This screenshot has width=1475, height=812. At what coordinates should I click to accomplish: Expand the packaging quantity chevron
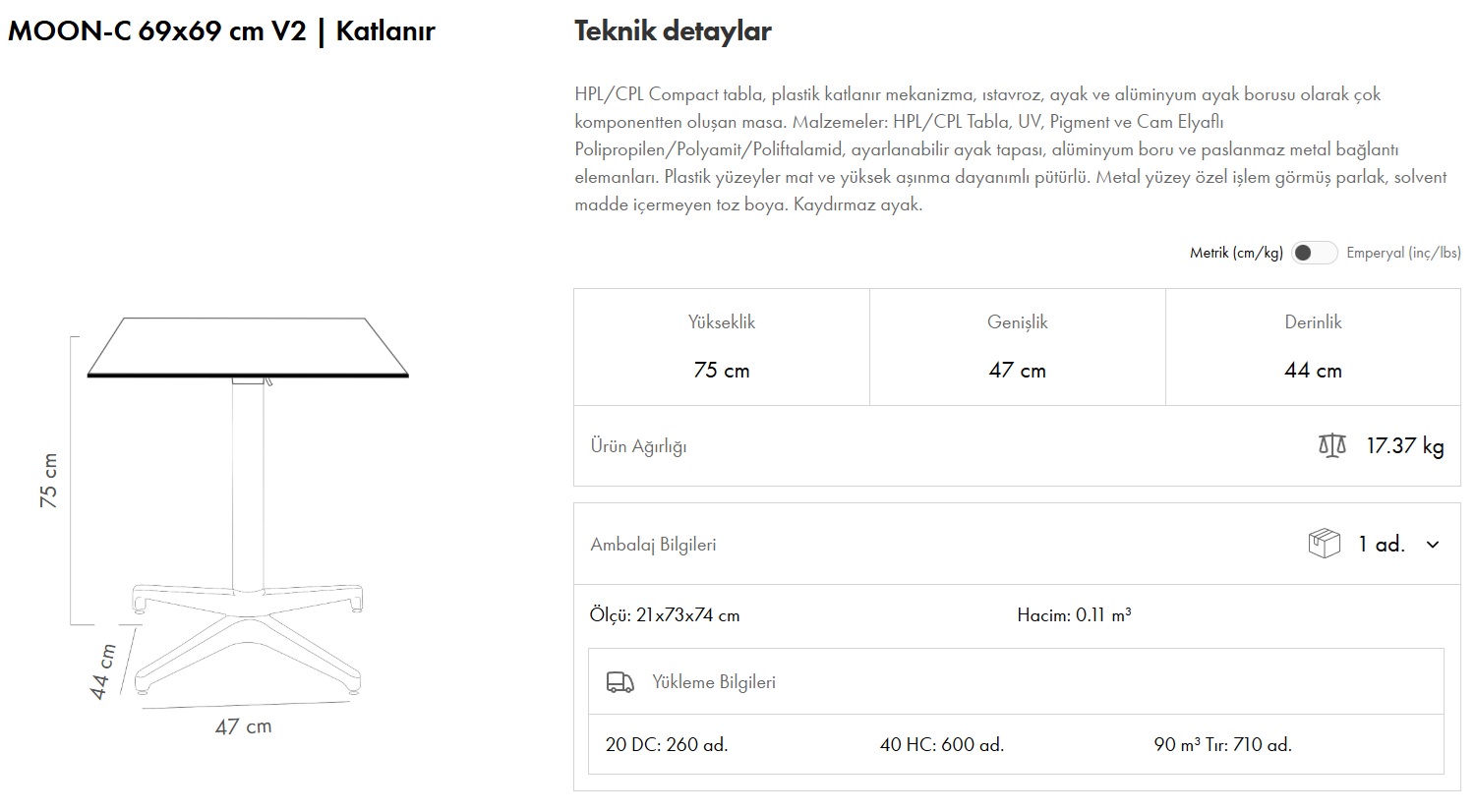pos(1433,545)
